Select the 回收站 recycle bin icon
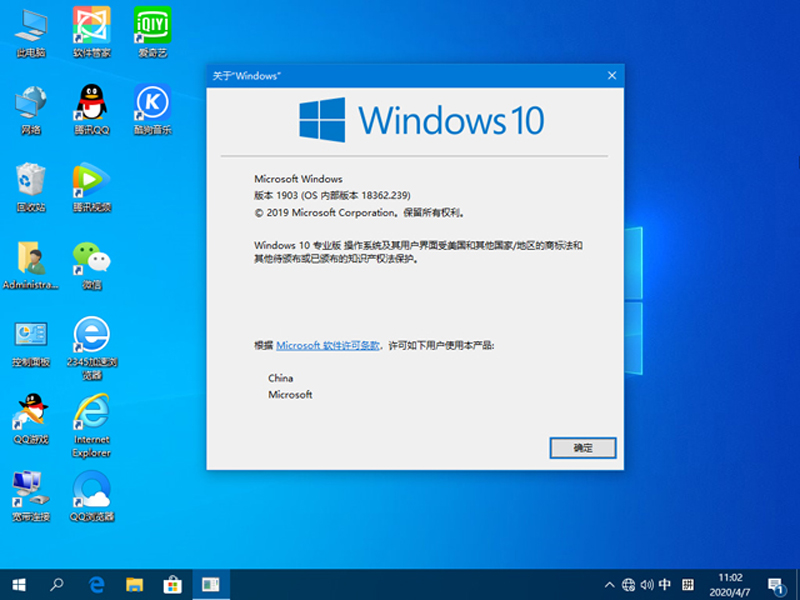The image size is (800, 600). [31, 181]
